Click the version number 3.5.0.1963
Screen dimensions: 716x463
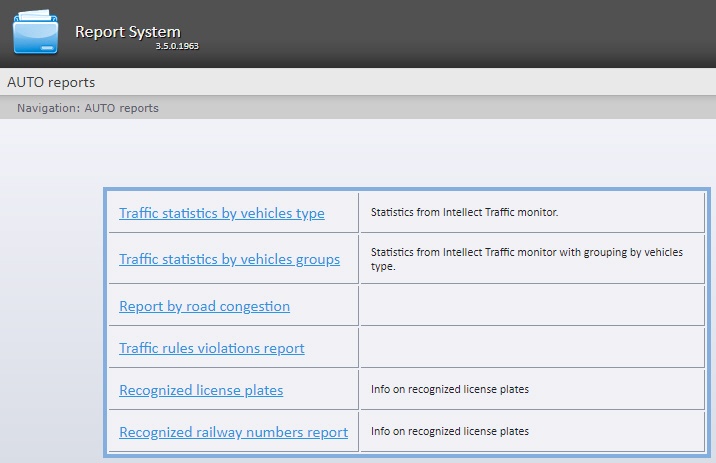pos(176,46)
